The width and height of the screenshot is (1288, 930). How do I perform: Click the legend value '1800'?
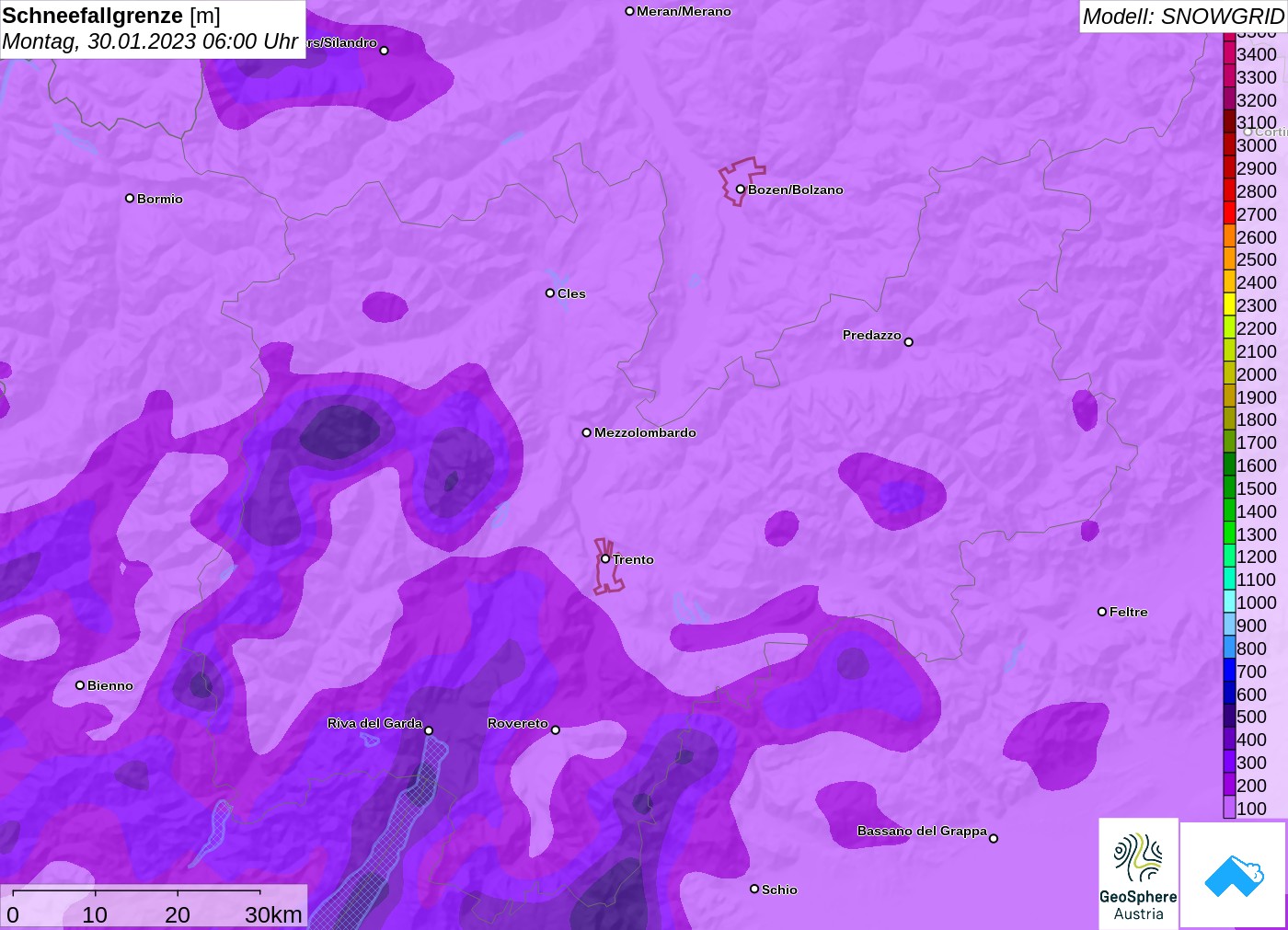click(1257, 419)
